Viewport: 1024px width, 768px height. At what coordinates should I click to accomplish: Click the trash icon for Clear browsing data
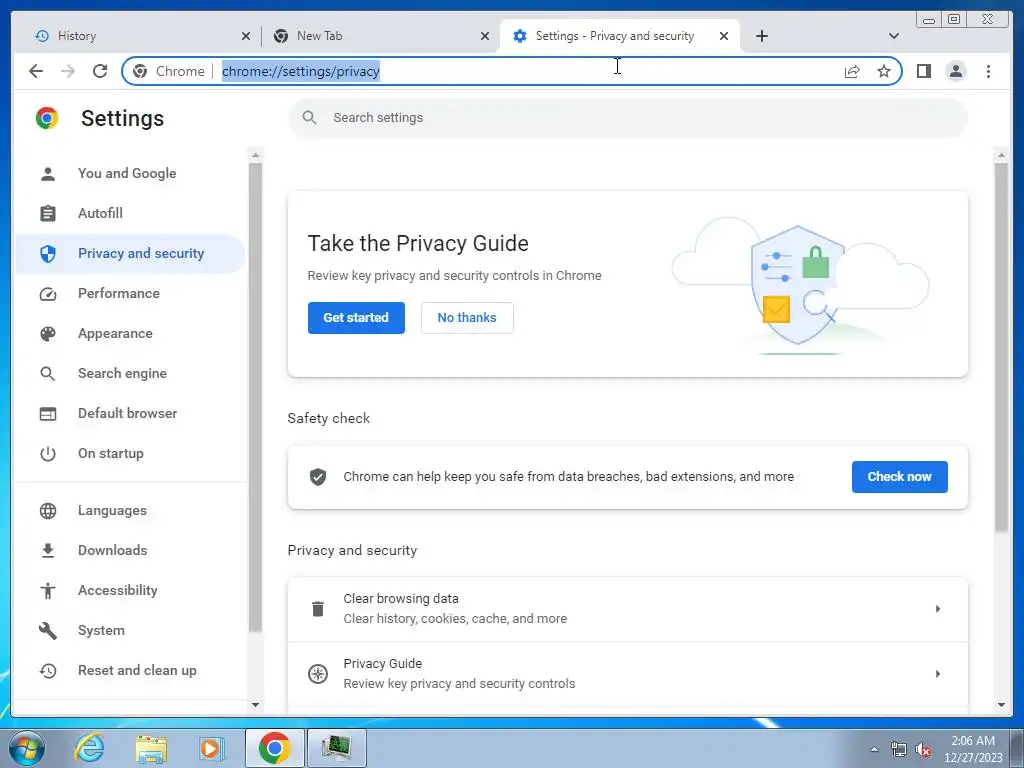click(318, 609)
